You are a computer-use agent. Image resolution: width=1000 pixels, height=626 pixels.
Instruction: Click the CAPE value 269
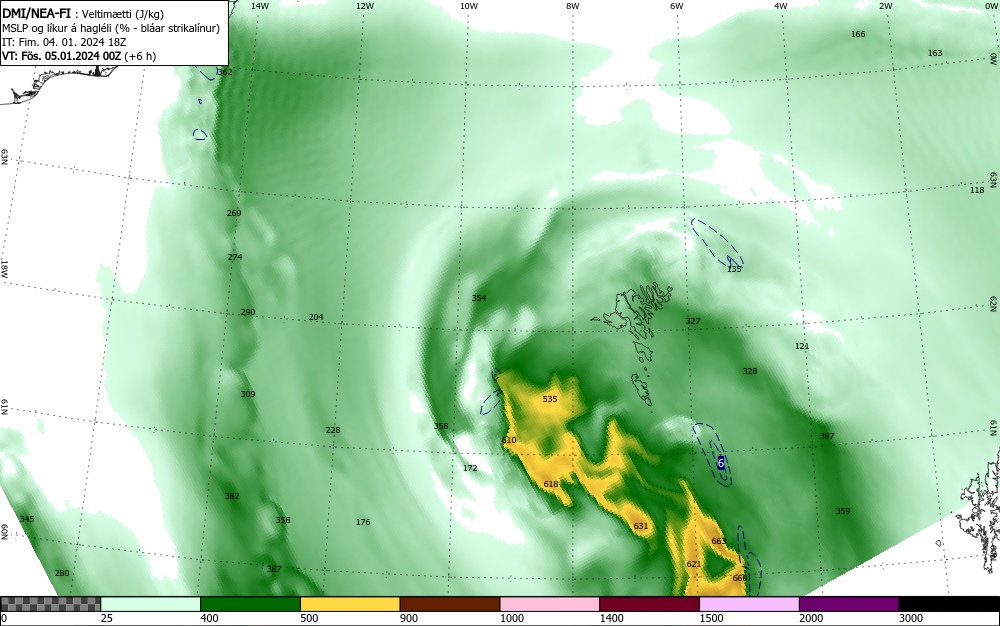(x=234, y=213)
